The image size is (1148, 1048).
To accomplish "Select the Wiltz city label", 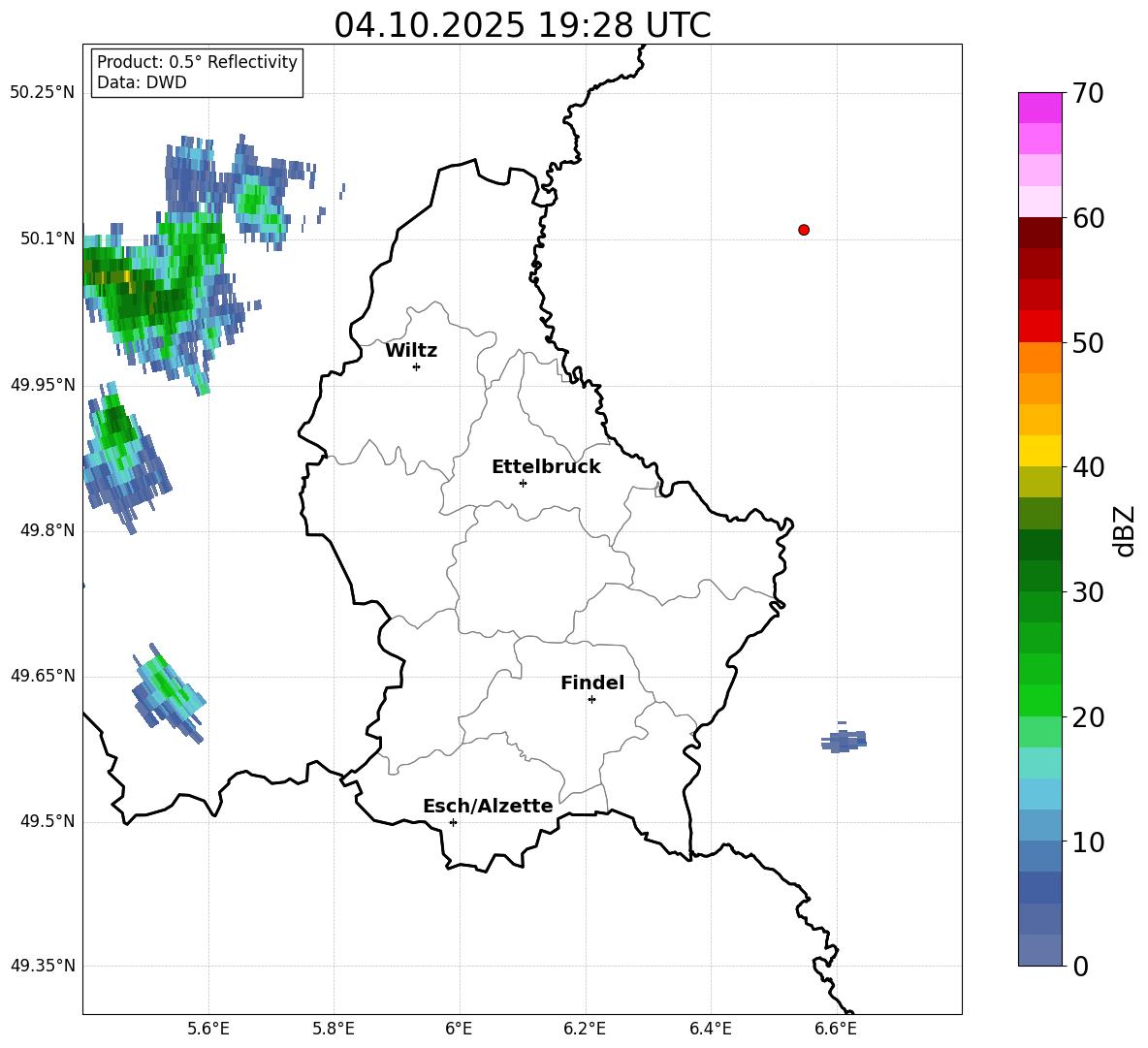I will [411, 351].
